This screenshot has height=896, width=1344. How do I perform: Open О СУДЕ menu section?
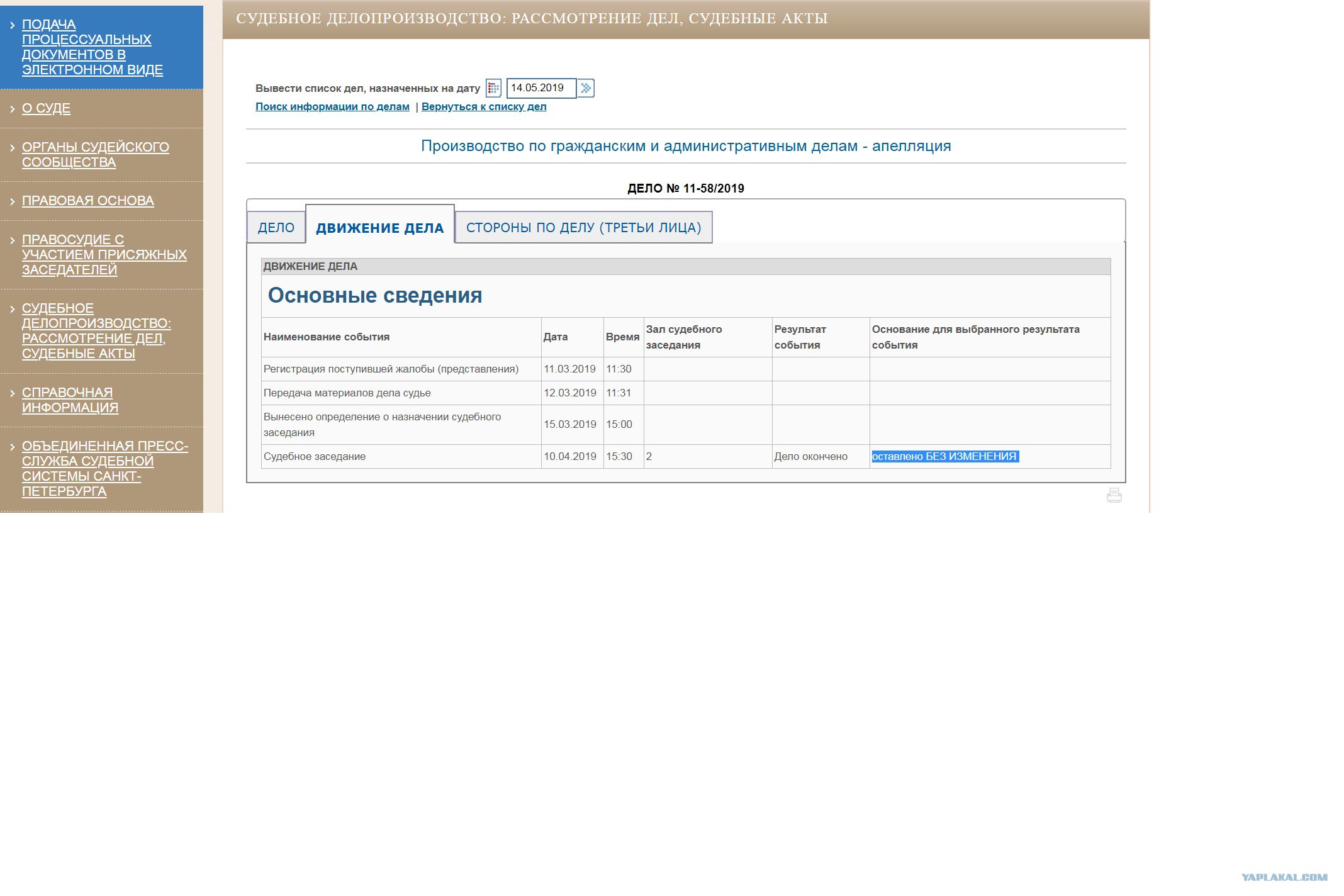click(45, 108)
